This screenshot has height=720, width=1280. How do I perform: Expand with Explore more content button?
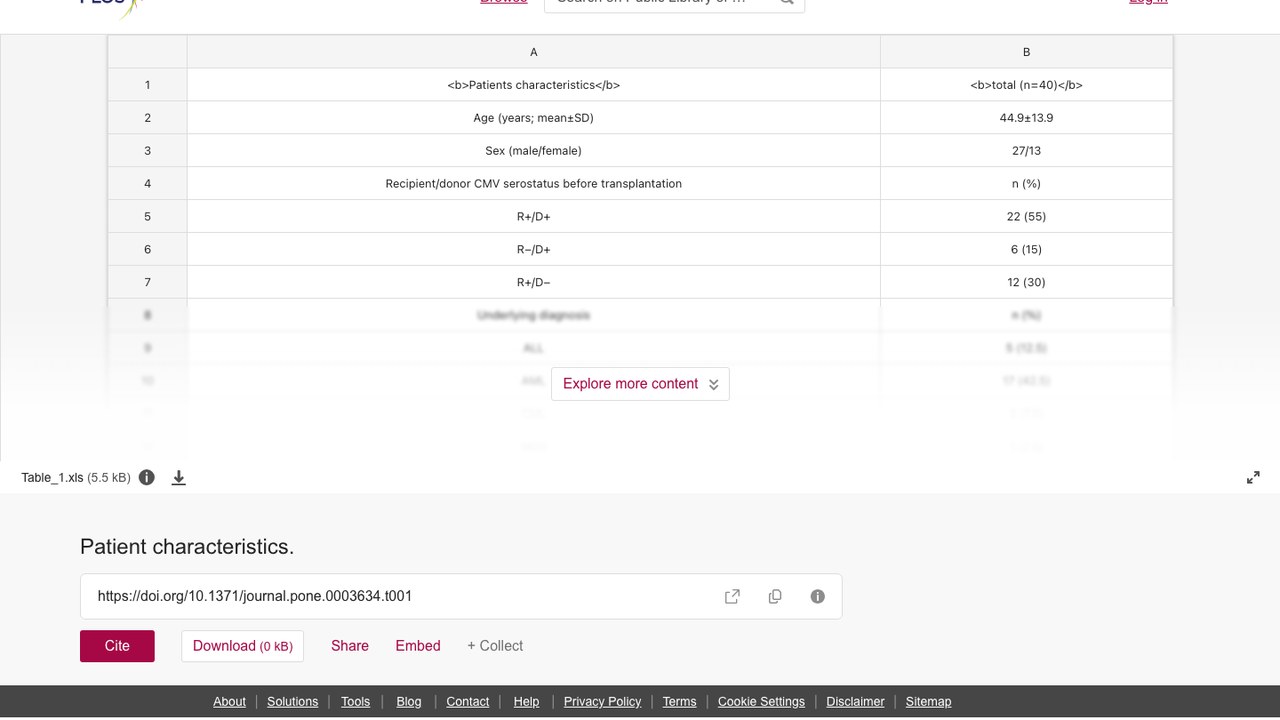pyautogui.click(x=640, y=384)
